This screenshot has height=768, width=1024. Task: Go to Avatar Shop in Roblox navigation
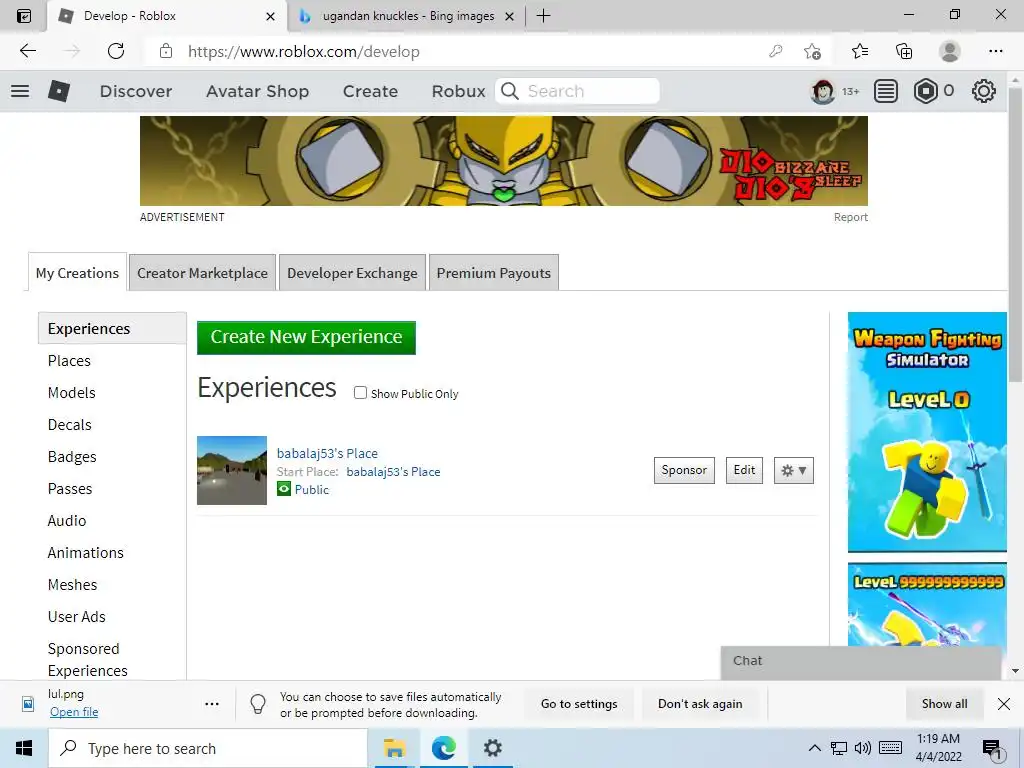(257, 91)
